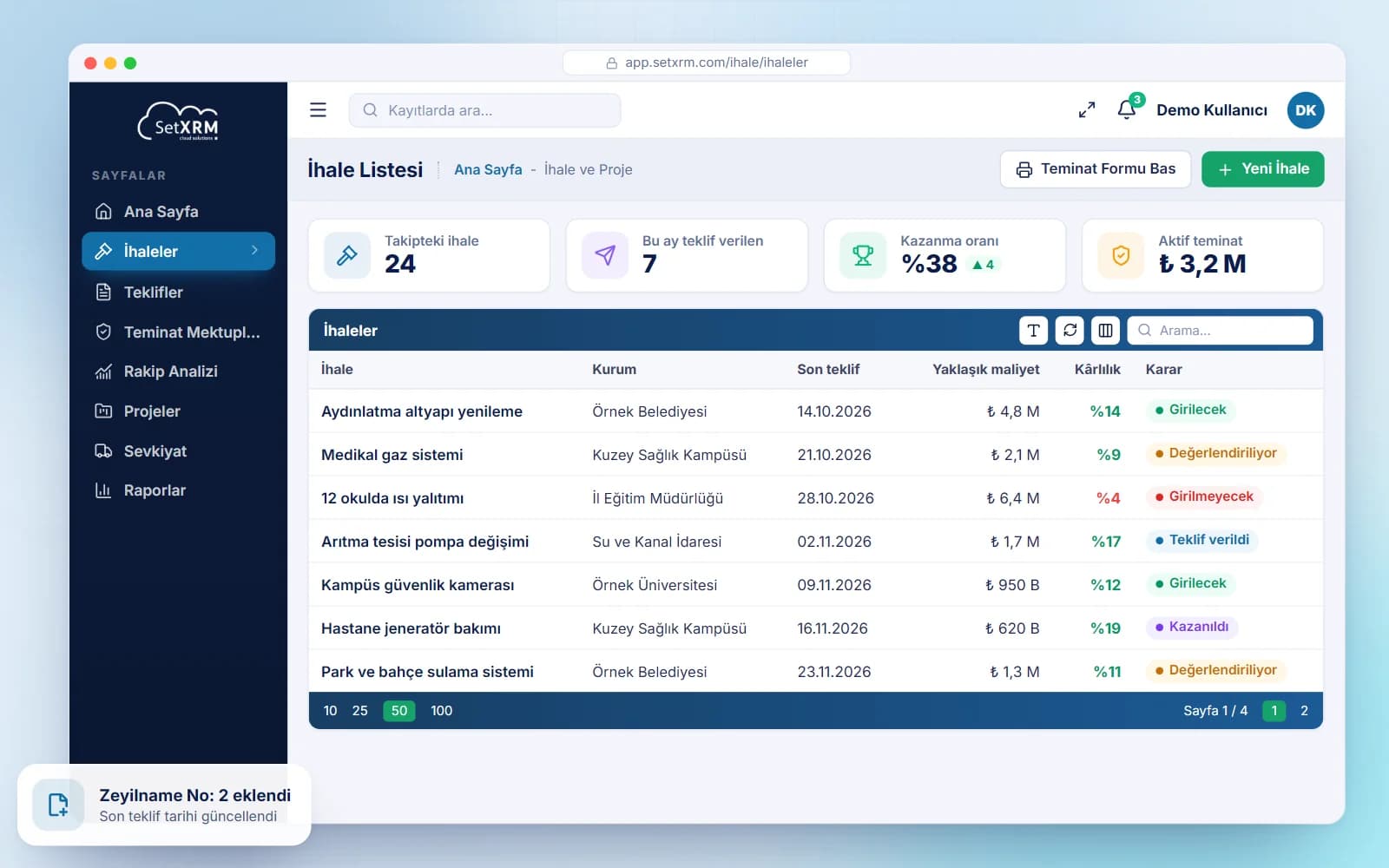Image resolution: width=1389 pixels, height=868 pixels.
Task: Open notifications bell with badge 3
Action: 1128,108
